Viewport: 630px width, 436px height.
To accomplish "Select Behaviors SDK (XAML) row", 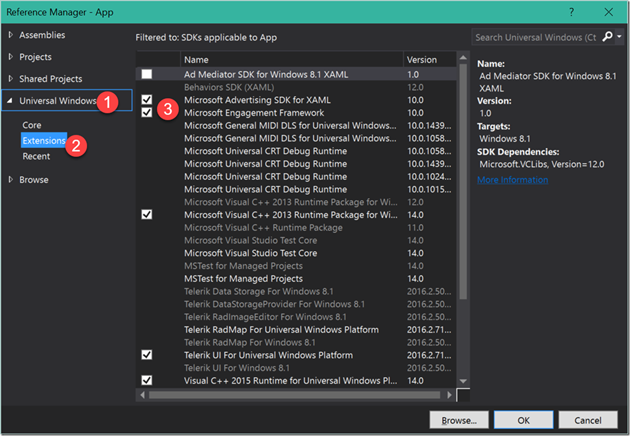I will [x=297, y=87].
